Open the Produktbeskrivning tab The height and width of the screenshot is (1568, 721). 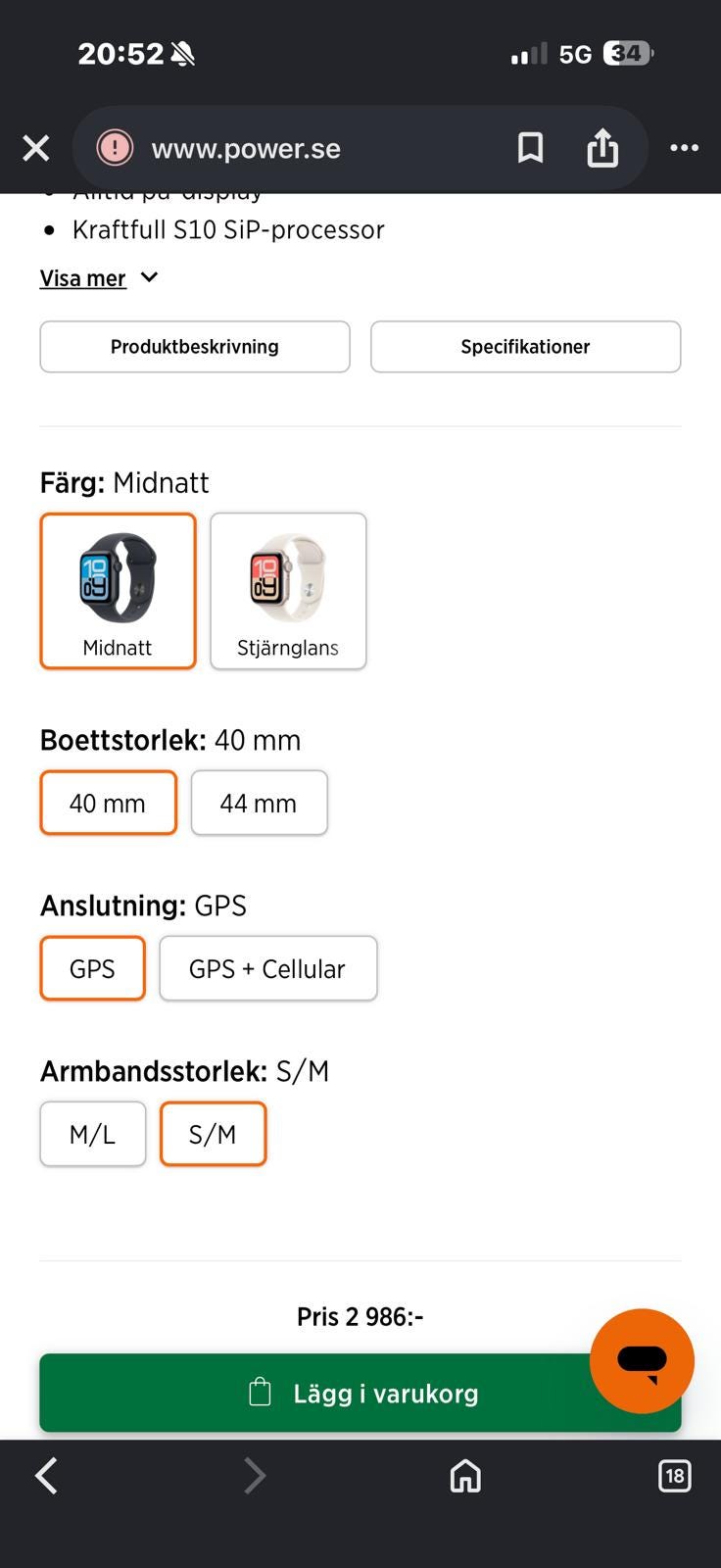pos(195,347)
